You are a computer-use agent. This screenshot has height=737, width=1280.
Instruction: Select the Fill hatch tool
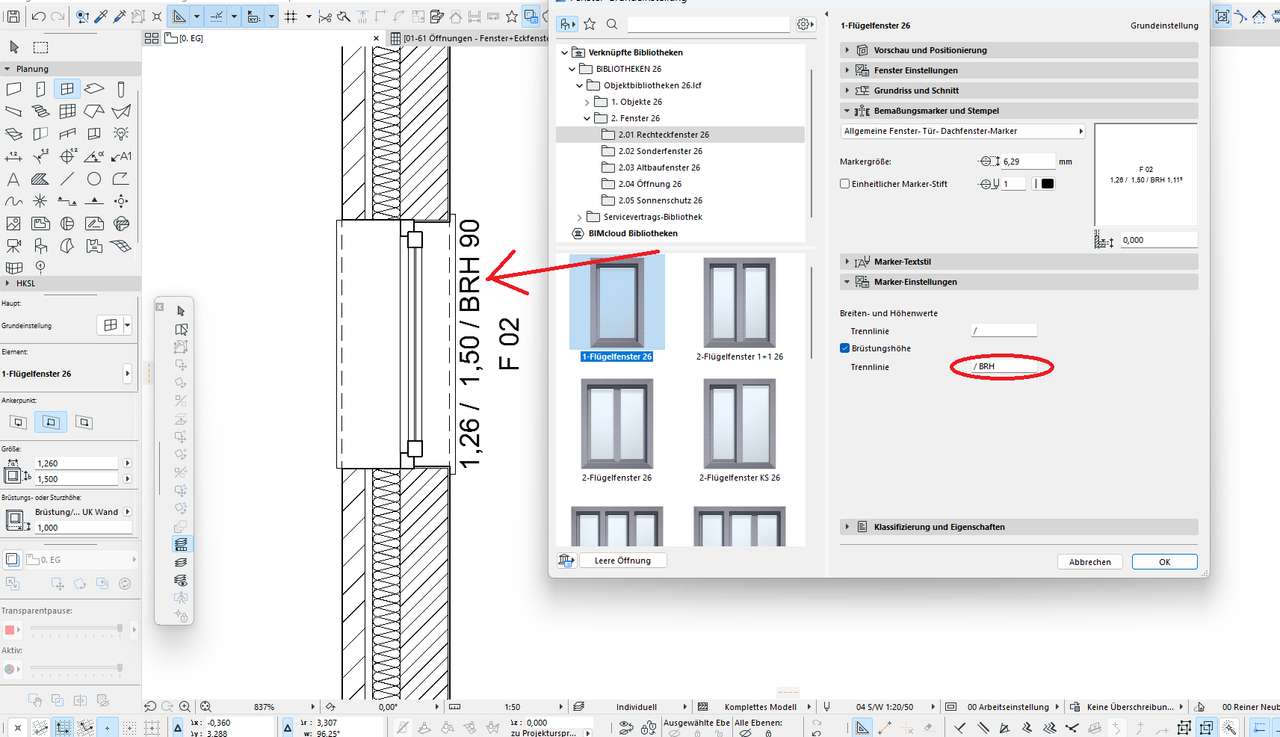(41, 179)
